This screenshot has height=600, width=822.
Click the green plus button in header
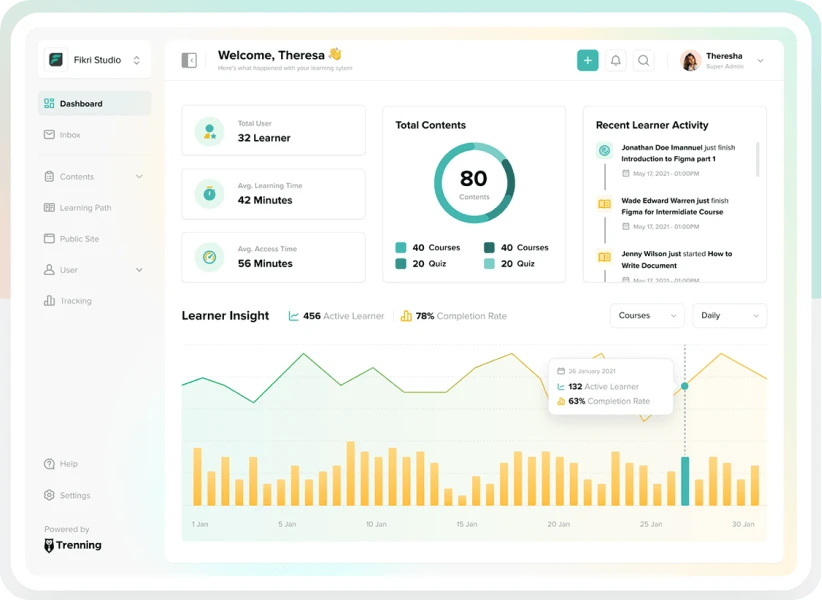pos(587,60)
